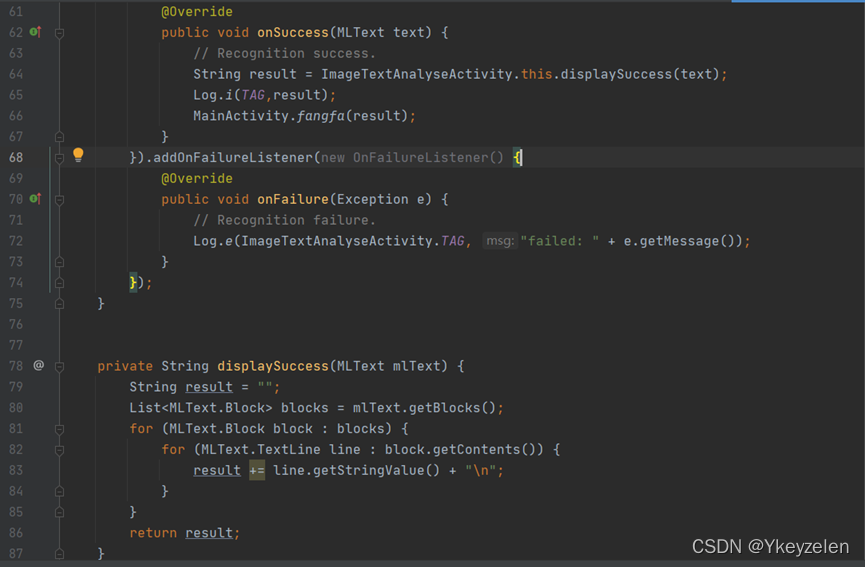This screenshot has height=567, width=865.
Task: Click the @Override annotation on line 61
Action: [x=197, y=12]
